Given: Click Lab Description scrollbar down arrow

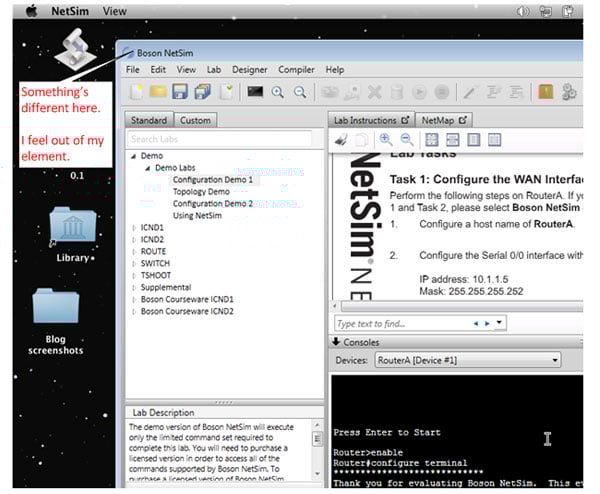Looking at the screenshot, I should (x=317, y=474).
